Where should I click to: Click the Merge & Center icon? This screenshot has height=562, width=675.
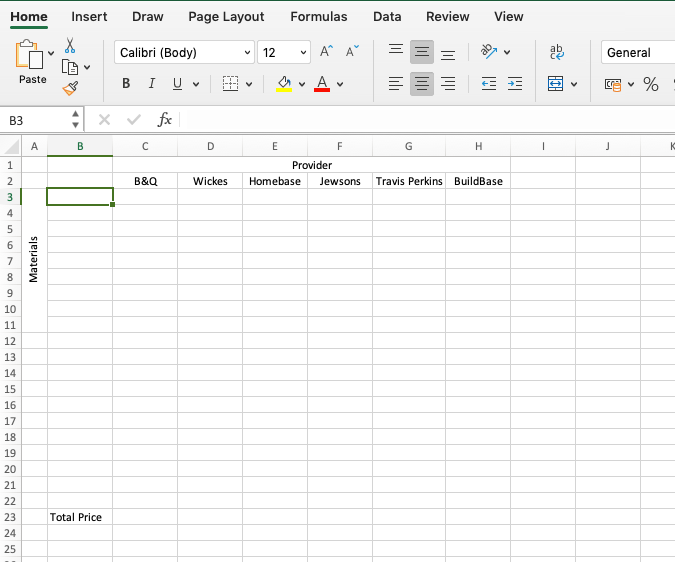pyautogui.click(x=555, y=83)
